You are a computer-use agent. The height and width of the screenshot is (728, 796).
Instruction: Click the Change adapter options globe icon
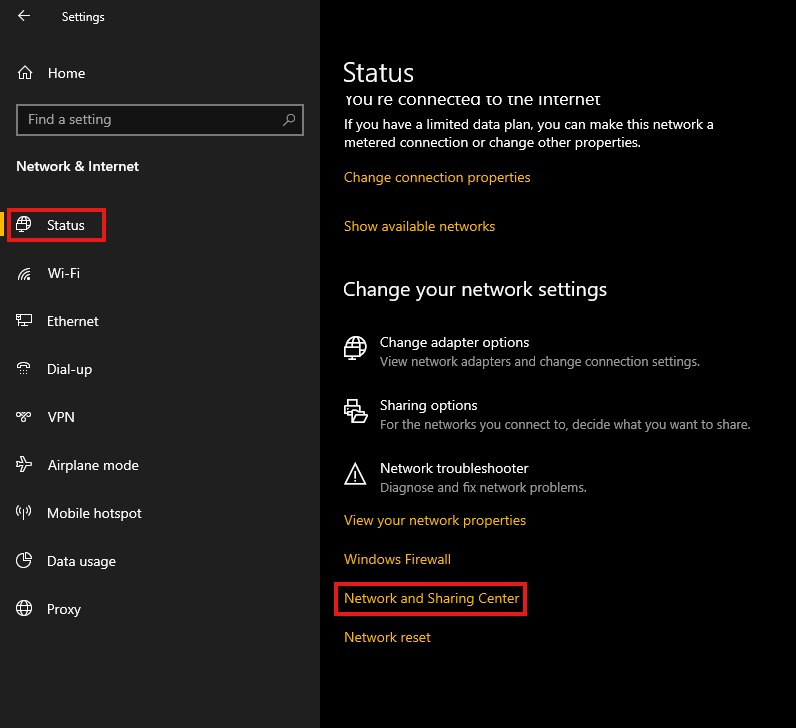point(355,348)
